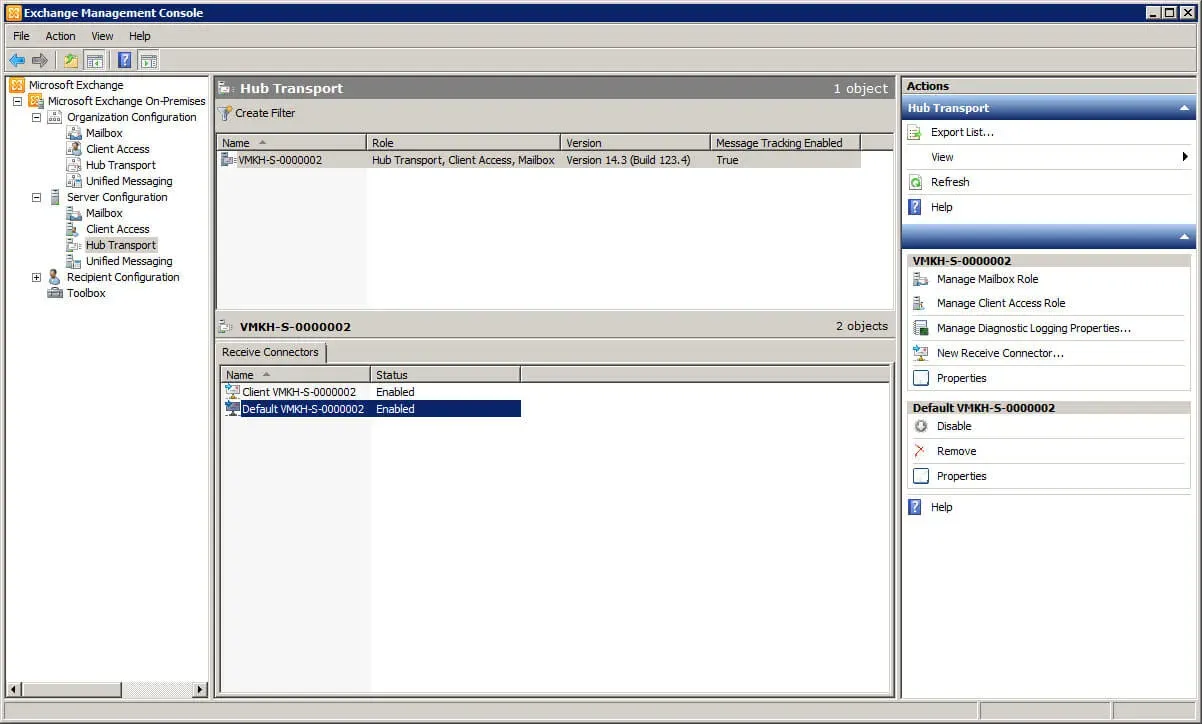1202x724 pixels.
Task: Click the Recipient Configuration icon
Action: pos(55,277)
